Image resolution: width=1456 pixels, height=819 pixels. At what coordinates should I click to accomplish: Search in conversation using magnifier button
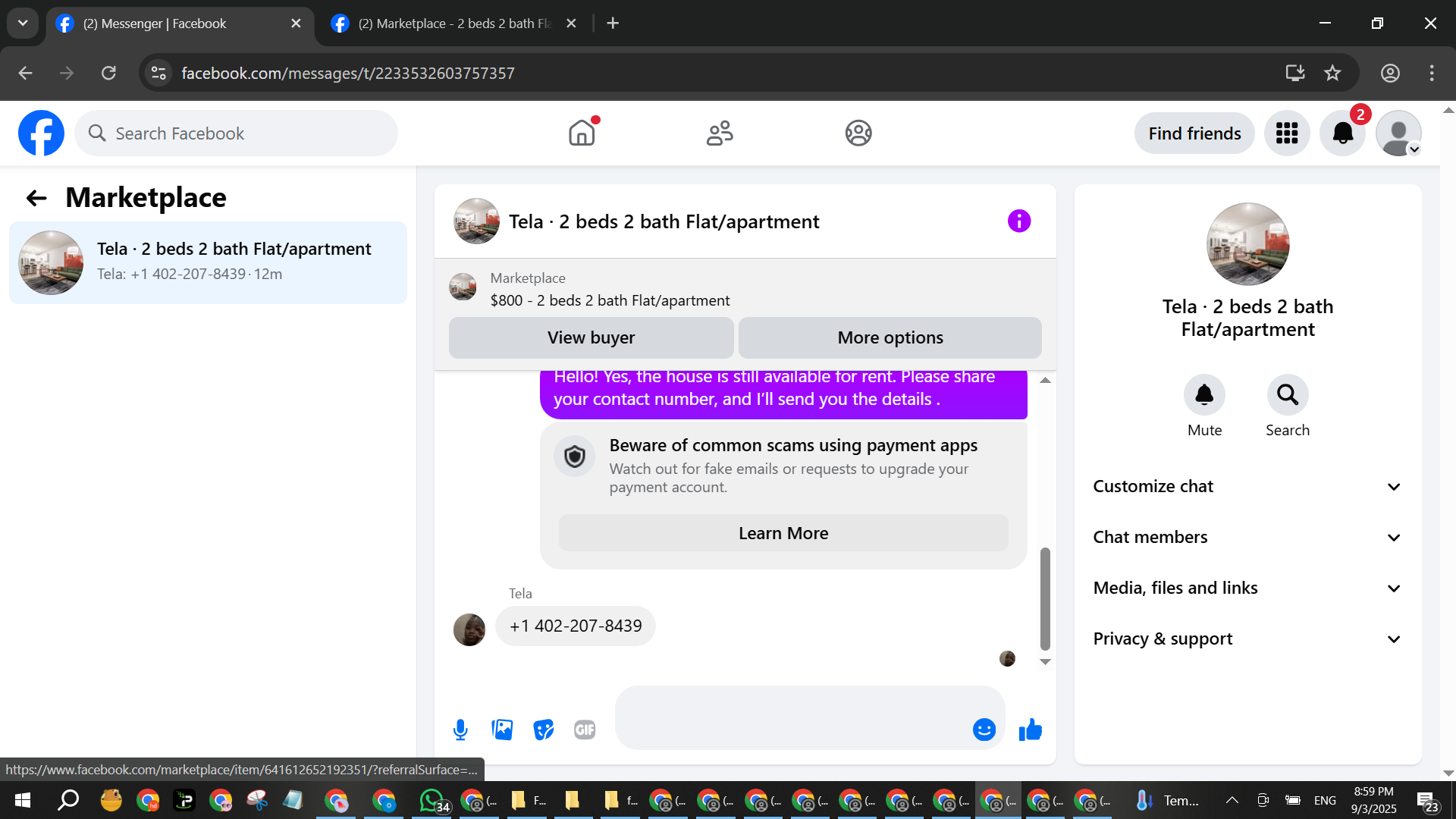(1288, 394)
